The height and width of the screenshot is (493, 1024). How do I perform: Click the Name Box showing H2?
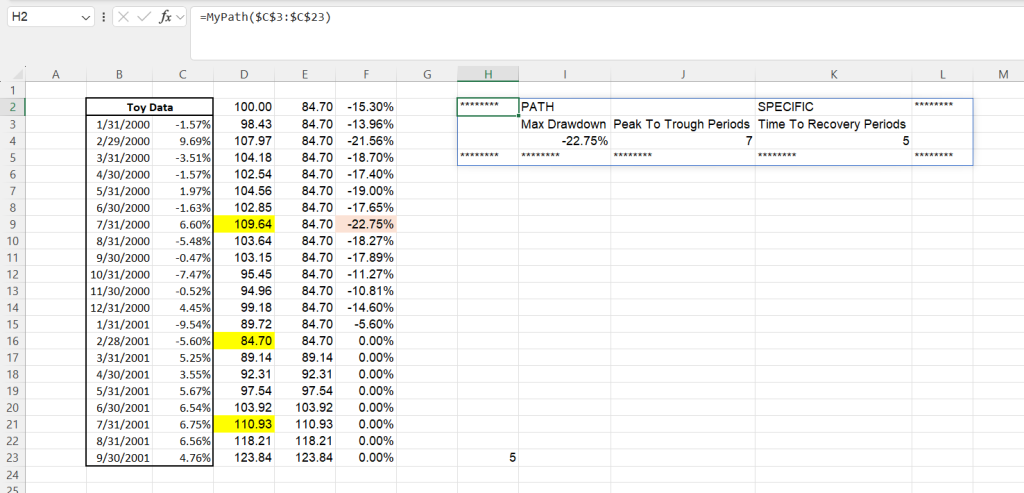pos(40,18)
